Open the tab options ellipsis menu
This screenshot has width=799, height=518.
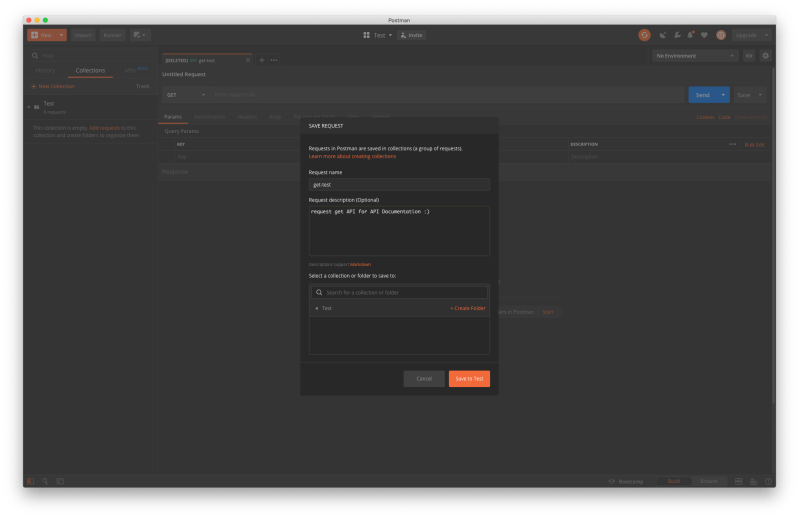(x=274, y=60)
